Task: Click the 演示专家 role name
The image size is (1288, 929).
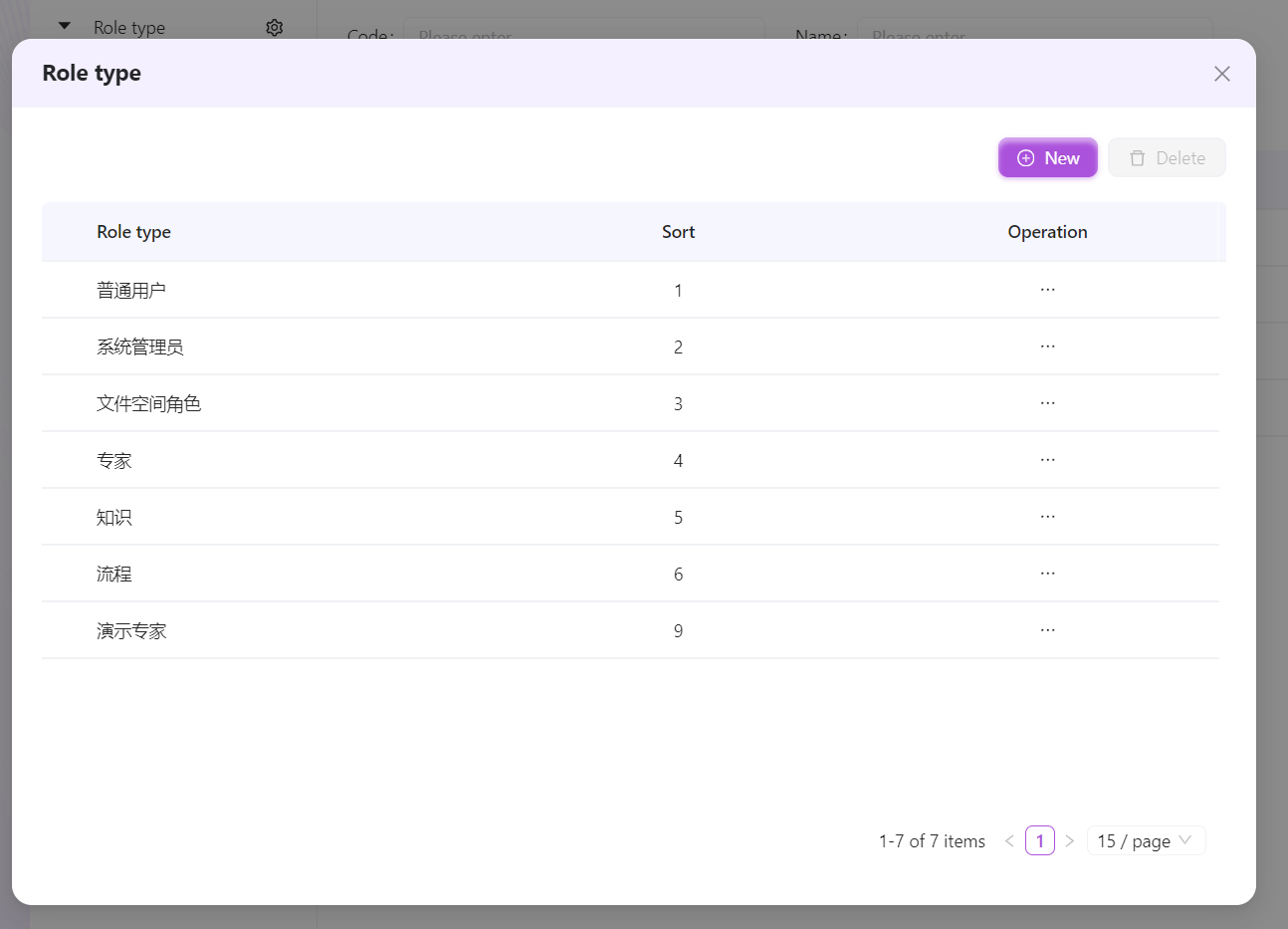Action: (x=130, y=631)
